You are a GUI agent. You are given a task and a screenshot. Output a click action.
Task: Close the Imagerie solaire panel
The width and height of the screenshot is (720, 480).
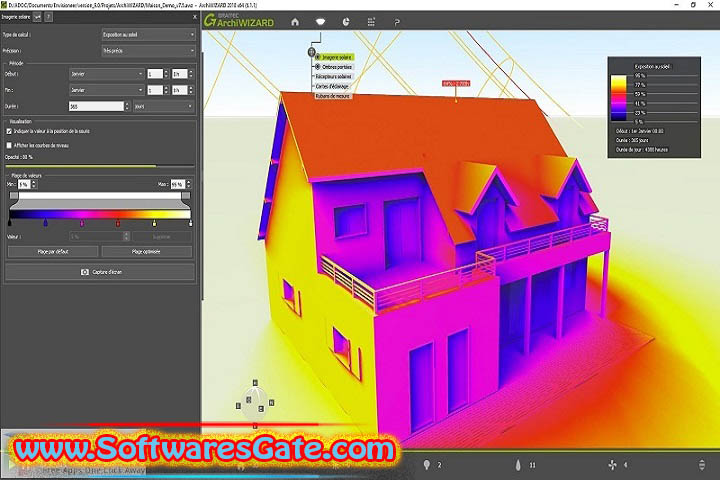(195, 17)
